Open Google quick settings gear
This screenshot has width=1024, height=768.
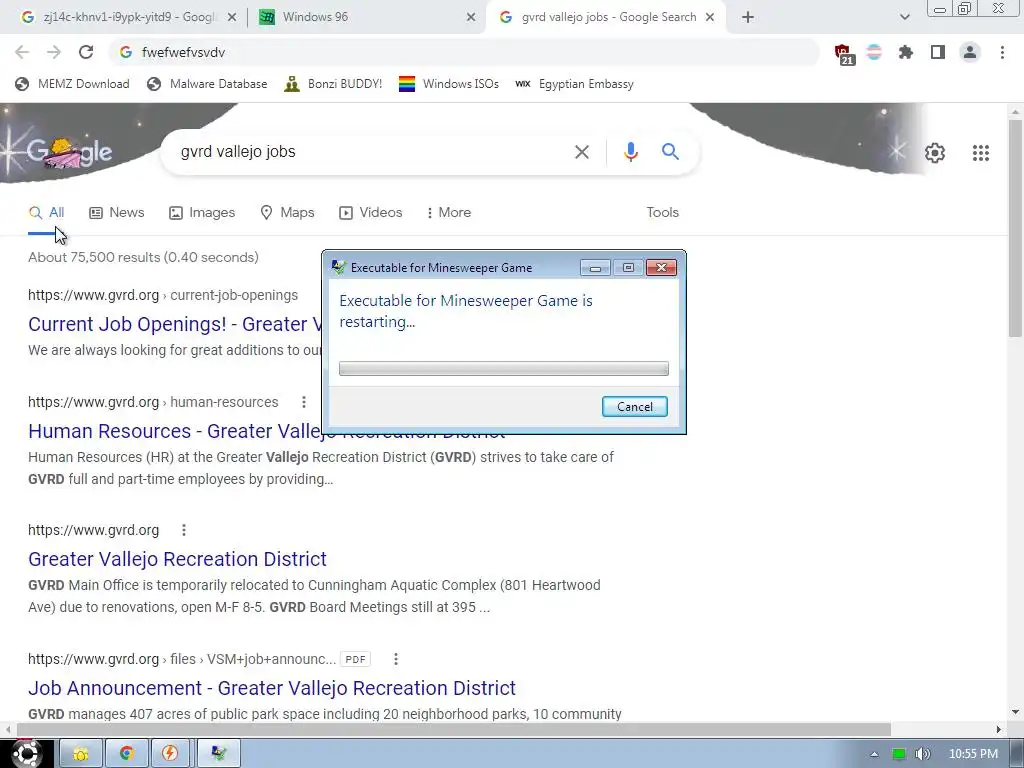coord(935,153)
